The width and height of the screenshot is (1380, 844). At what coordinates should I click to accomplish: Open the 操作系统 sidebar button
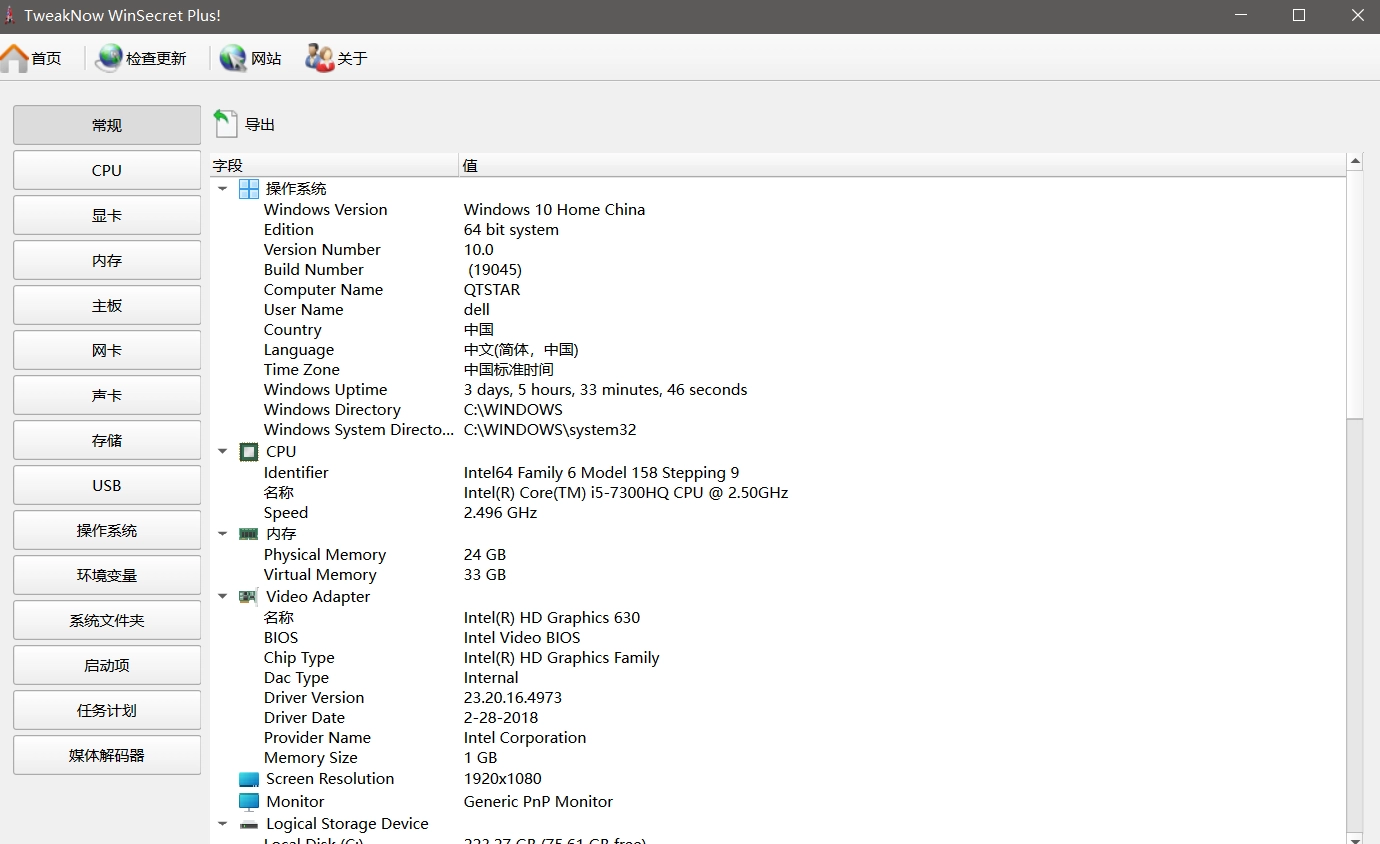107,530
